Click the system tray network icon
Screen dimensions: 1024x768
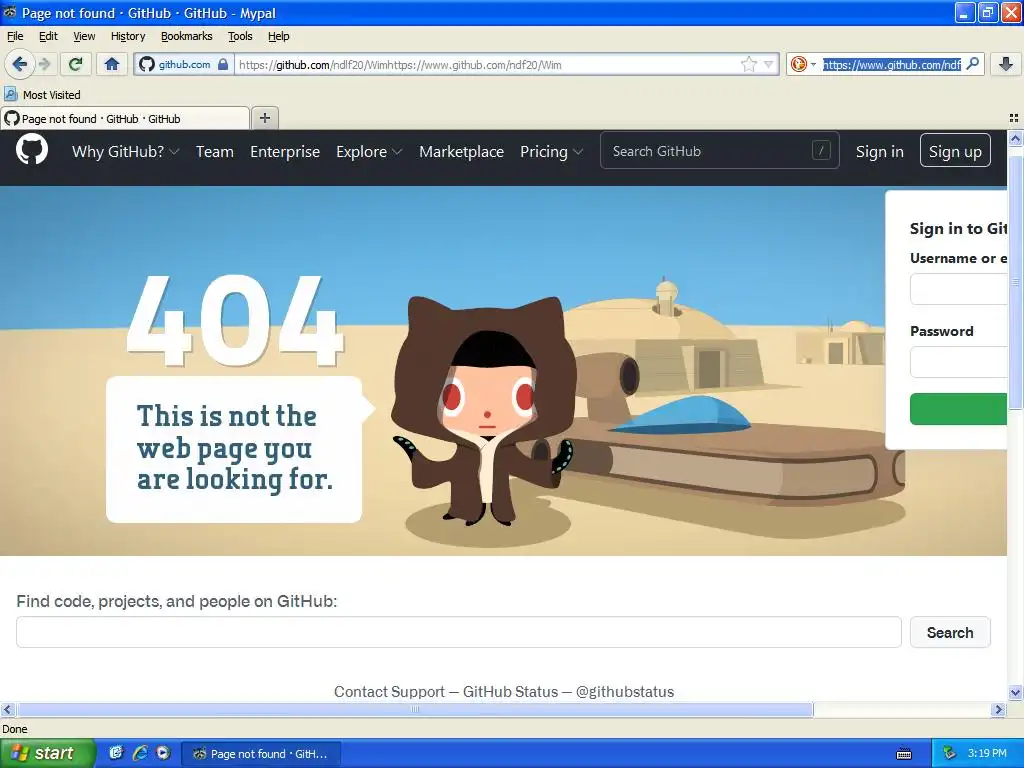pyautogui.click(x=949, y=754)
